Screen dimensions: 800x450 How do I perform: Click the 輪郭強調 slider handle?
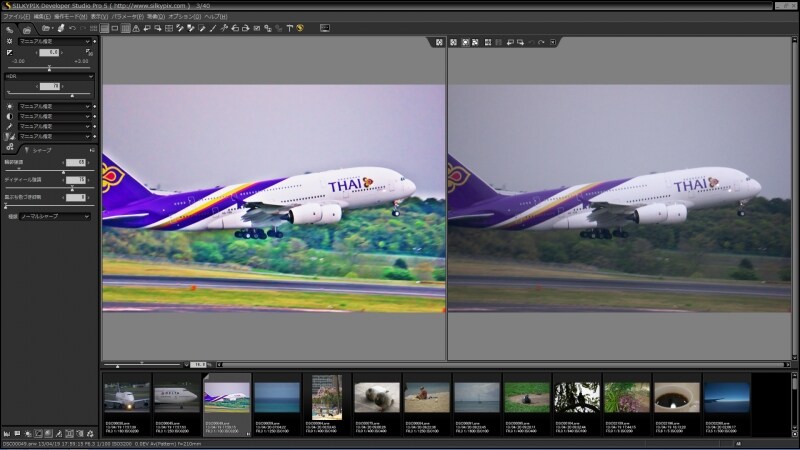tap(63, 172)
